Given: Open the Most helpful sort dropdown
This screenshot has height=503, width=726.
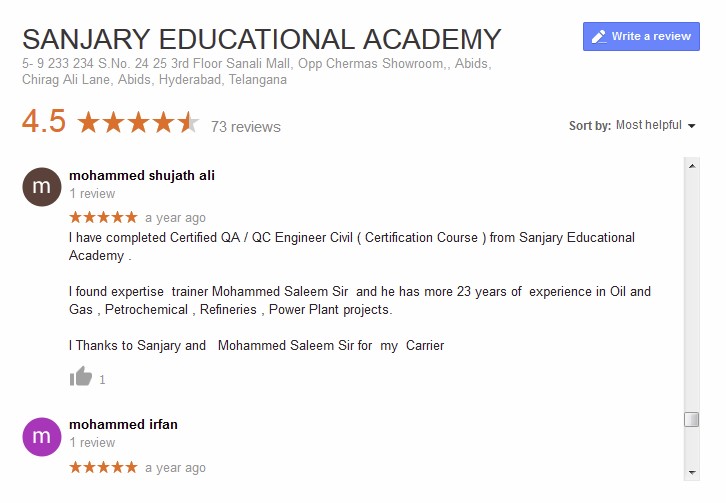Looking at the screenshot, I should tap(648, 126).
